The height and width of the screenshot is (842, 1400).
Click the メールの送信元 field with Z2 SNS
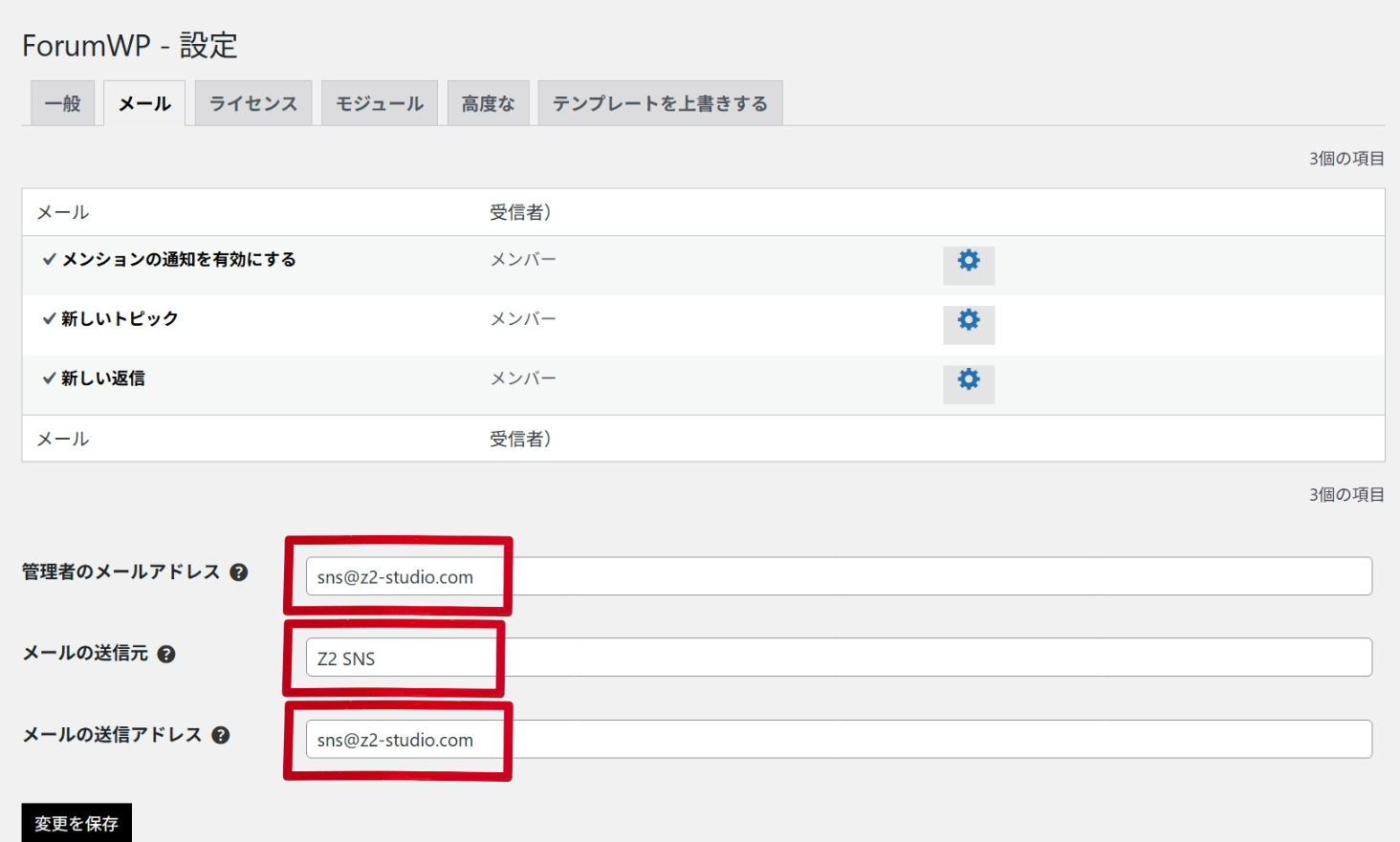[x=838, y=658]
